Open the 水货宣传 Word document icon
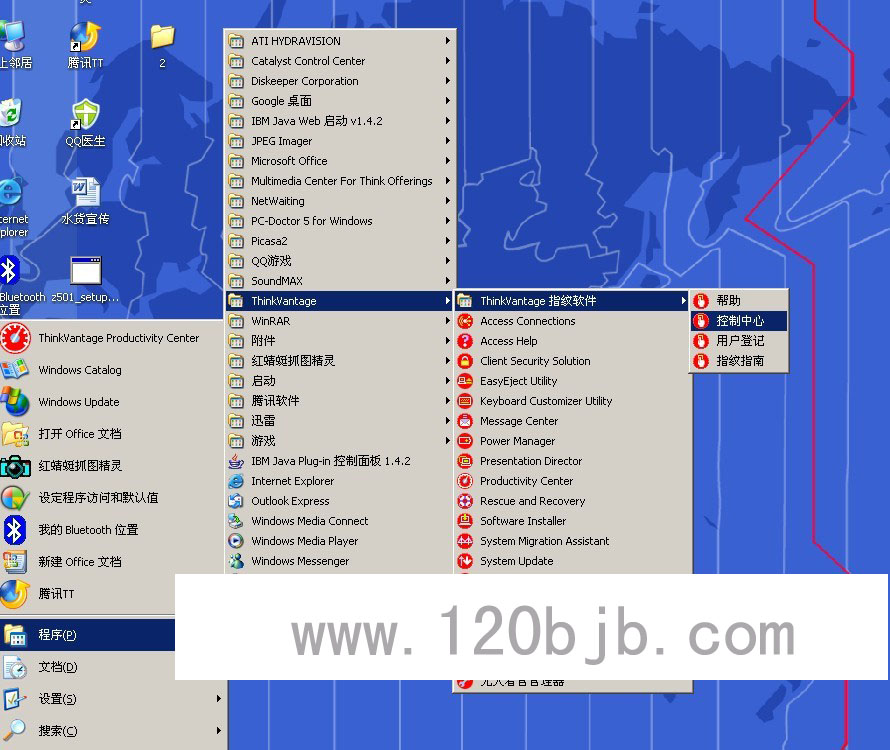This screenshot has height=750, width=890. pyautogui.click(x=86, y=192)
